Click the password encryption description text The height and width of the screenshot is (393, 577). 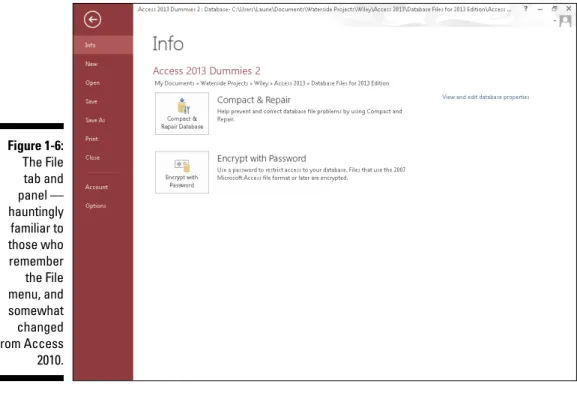311,174
